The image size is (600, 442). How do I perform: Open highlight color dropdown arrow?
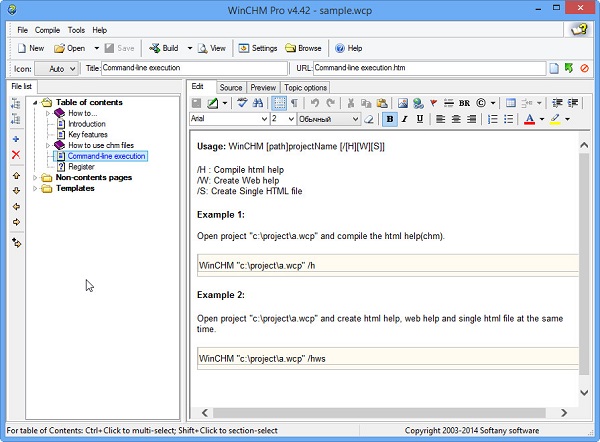tap(567, 119)
